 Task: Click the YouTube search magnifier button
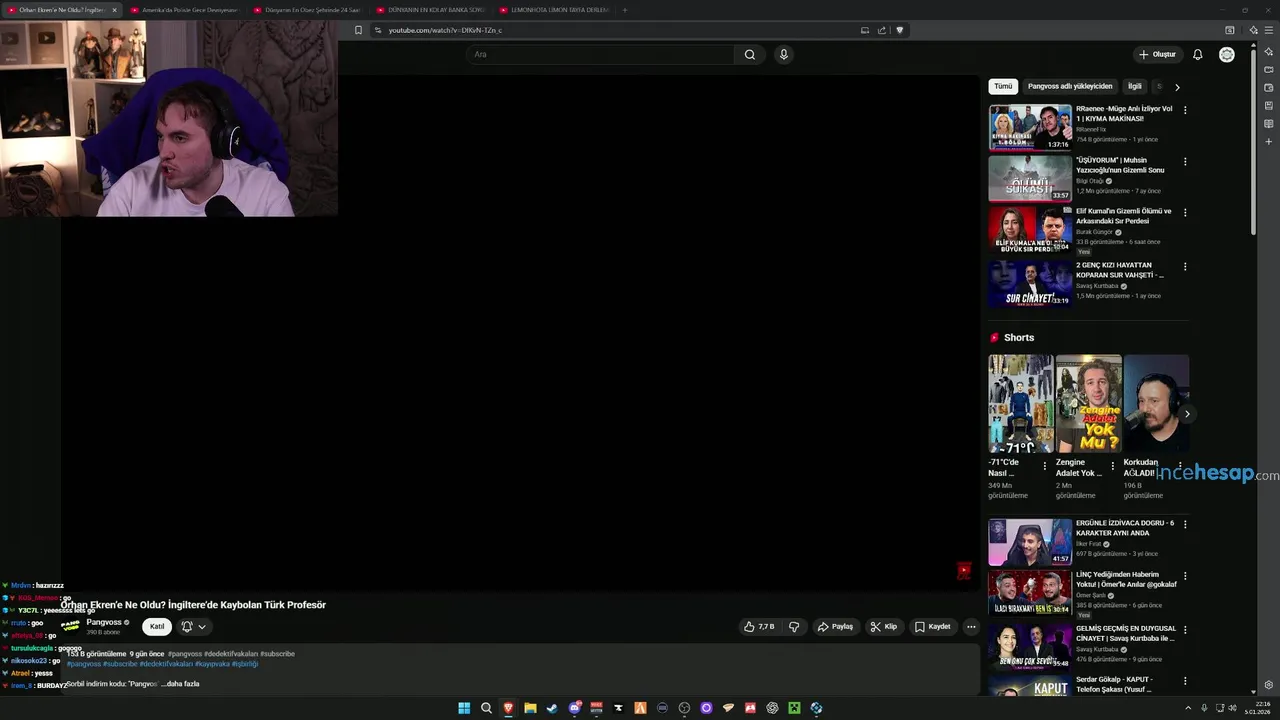[750, 54]
